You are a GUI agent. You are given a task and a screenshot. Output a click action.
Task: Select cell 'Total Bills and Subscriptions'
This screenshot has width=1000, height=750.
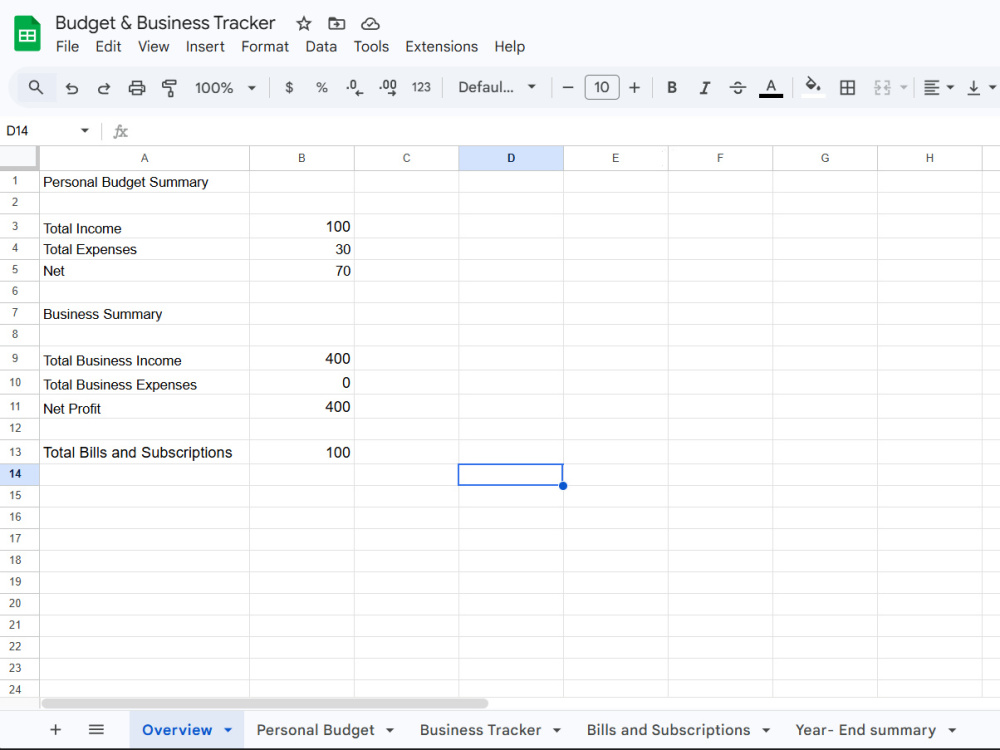pyautogui.click(x=144, y=452)
